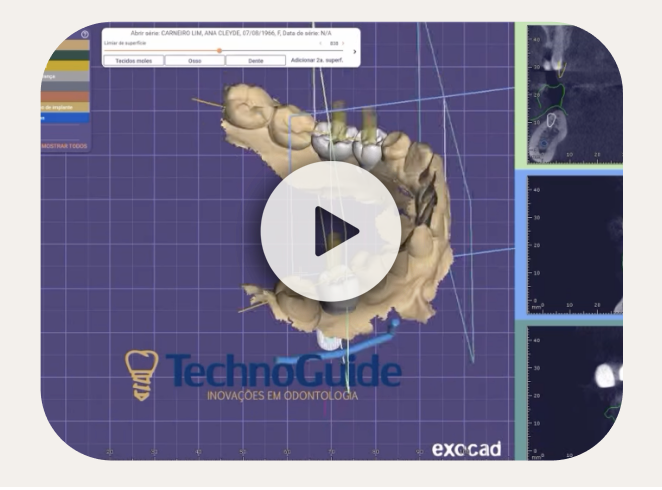This screenshot has height=490, width=662.
Task: Click the middle blue-bordered CT slice view
Action: pos(575,244)
